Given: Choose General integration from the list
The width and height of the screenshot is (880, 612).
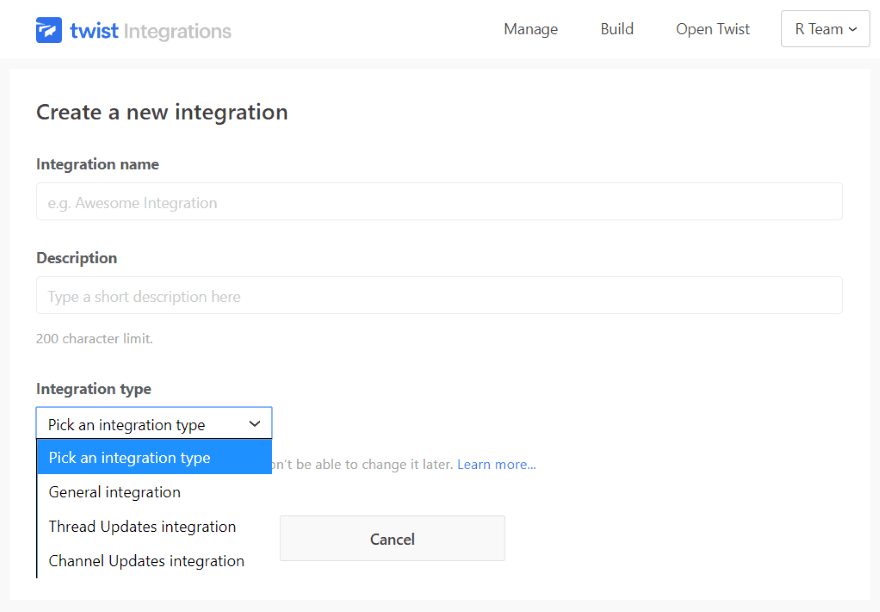Looking at the screenshot, I should 115,492.
